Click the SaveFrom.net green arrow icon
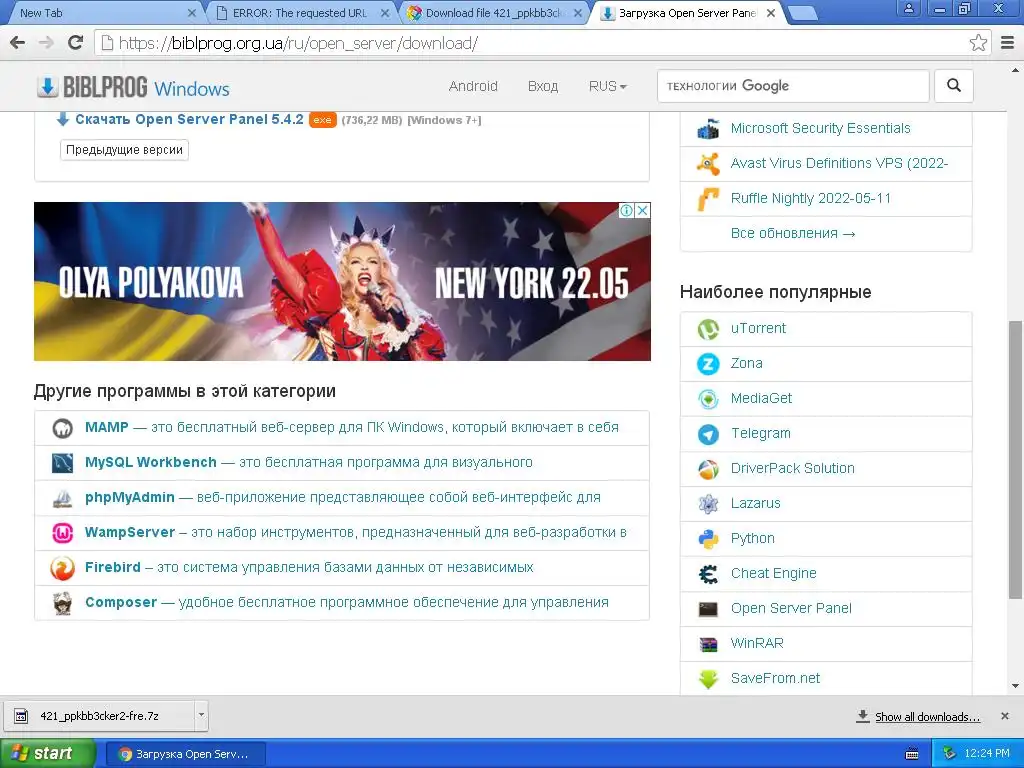 click(x=708, y=679)
